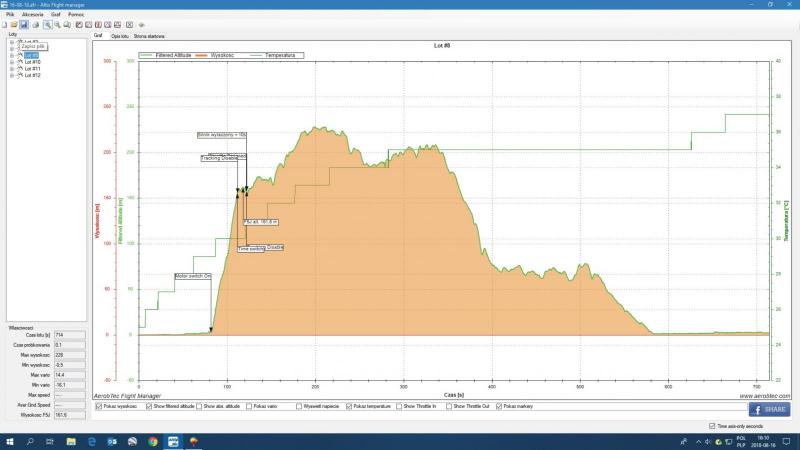This screenshot has height=450, width=800.
Task: Toggle Time axis-only seconds checkbox
Action: (x=711, y=426)
